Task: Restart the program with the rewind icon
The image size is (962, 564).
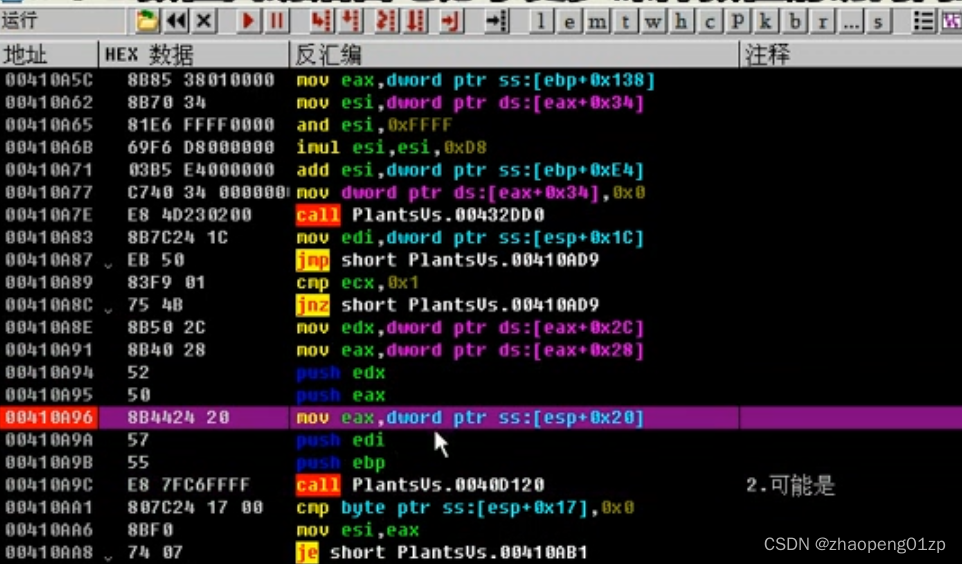Action: coord(176,21)
